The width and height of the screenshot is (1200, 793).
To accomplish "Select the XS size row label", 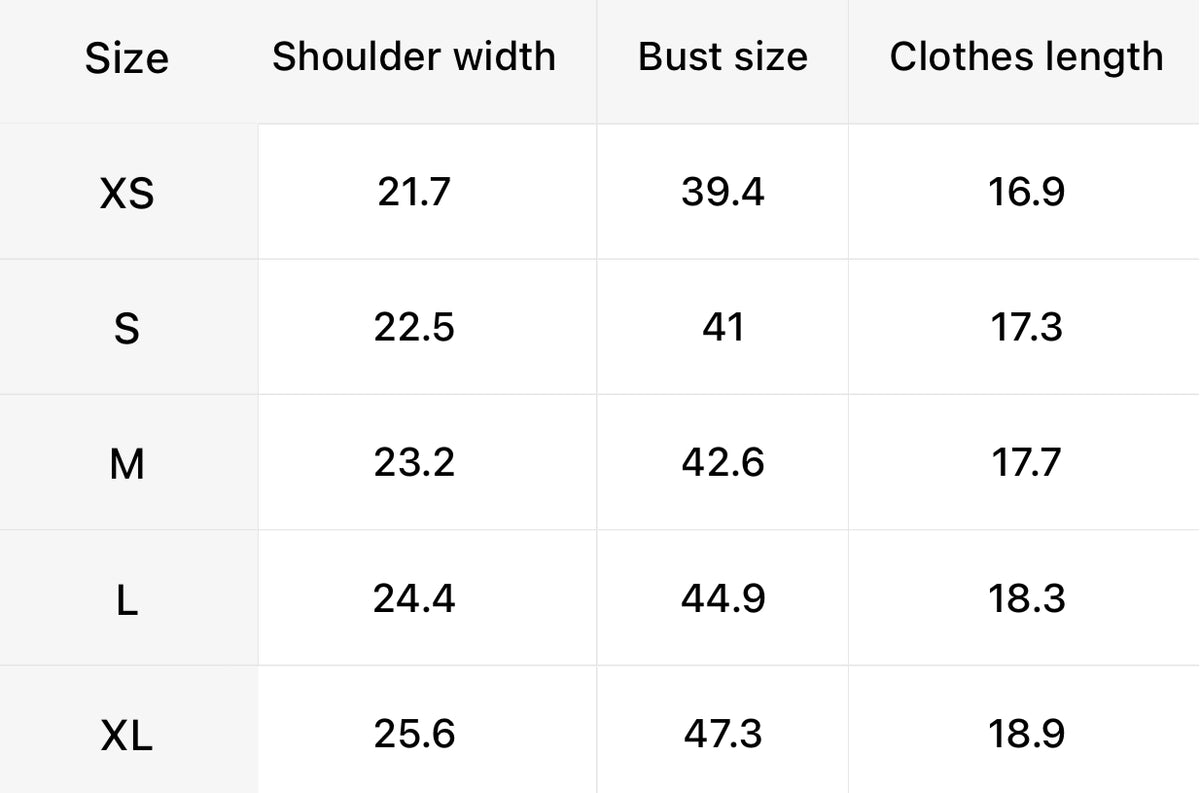I will pyautogui.click(x=127, y=193).
